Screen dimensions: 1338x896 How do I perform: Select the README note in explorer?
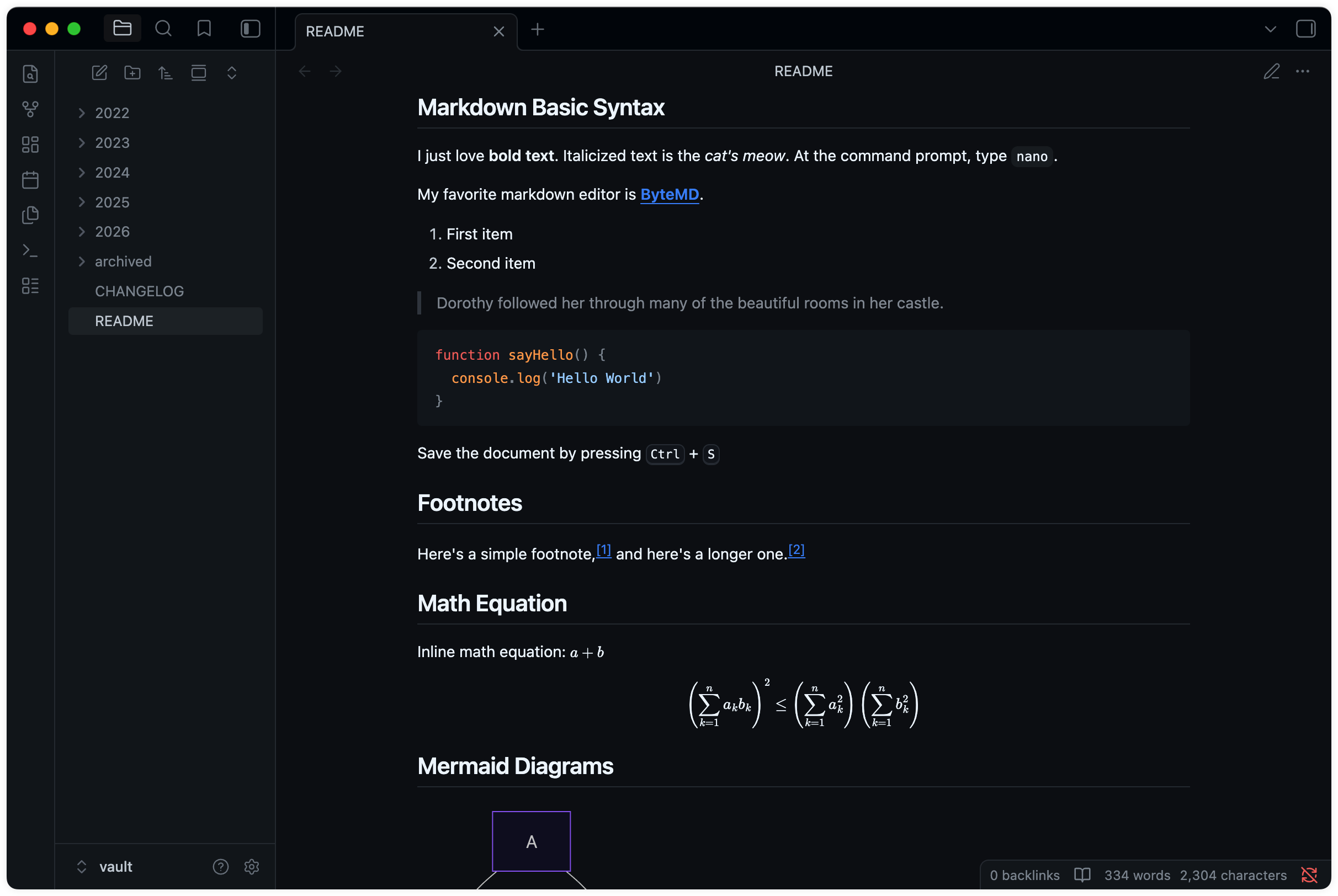[165, 321]
